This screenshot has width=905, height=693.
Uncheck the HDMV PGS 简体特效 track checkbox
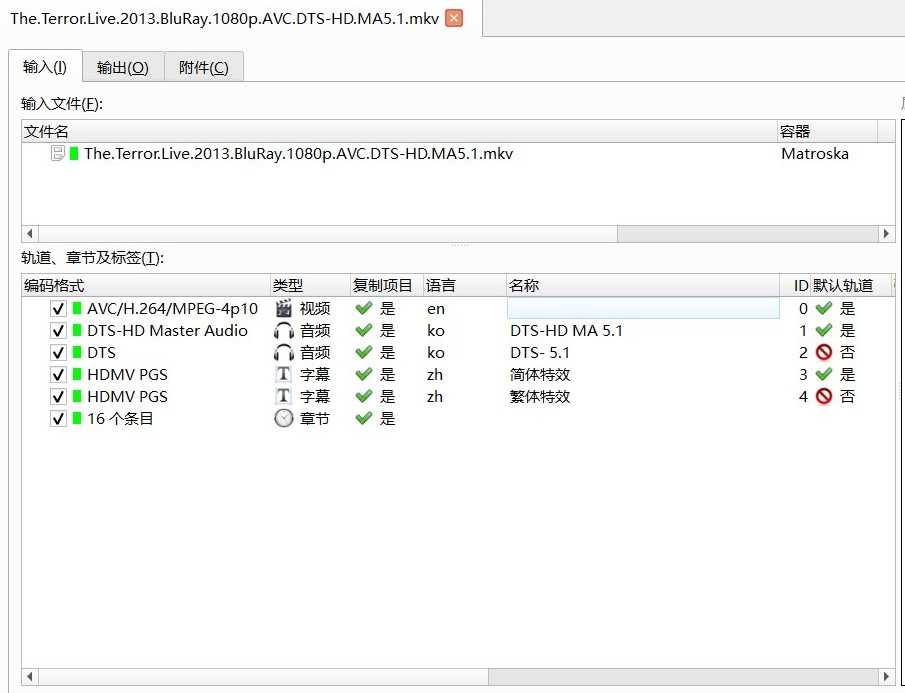[x=58, y=374]
